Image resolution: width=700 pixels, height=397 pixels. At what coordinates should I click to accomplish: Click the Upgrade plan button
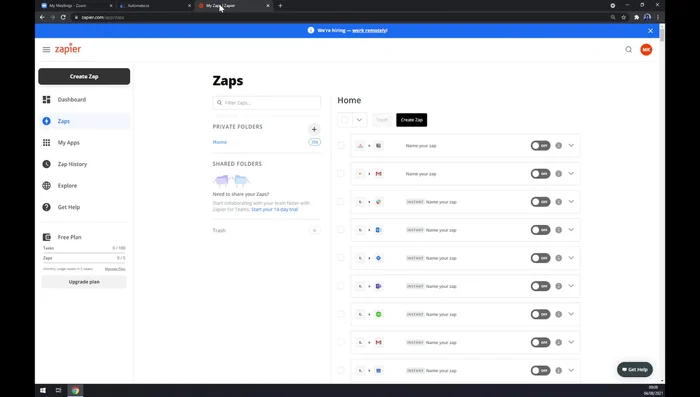[x=84, y=282]
